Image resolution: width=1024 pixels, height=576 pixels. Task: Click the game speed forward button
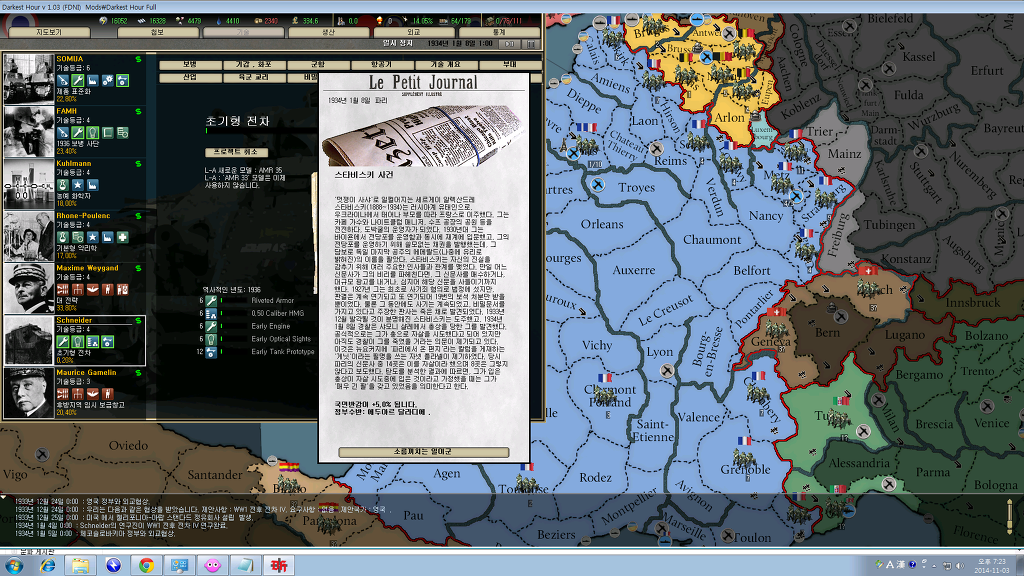click(509, 44)
